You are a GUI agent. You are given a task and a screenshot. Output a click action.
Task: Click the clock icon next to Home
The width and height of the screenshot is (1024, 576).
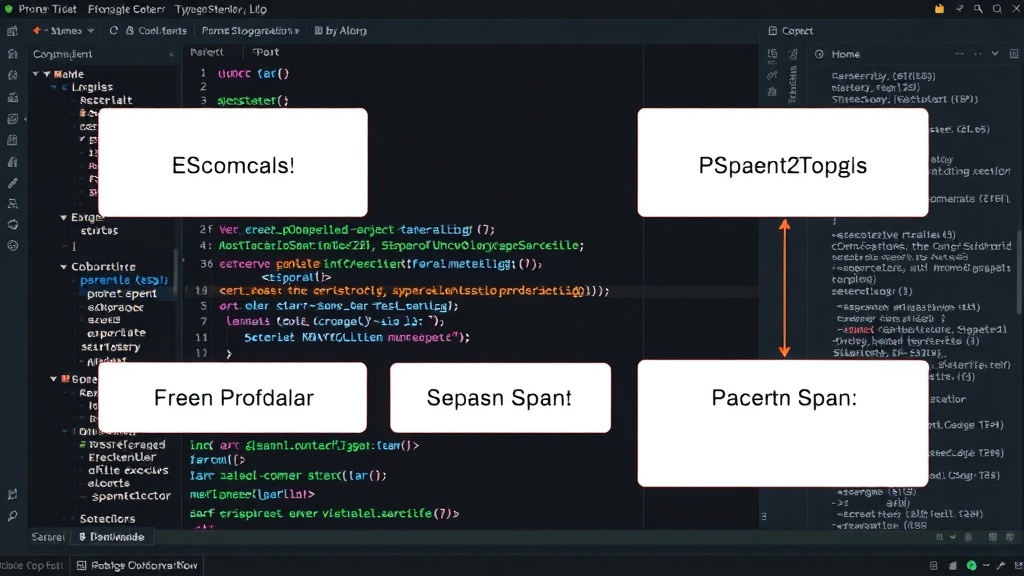[819, 54]
